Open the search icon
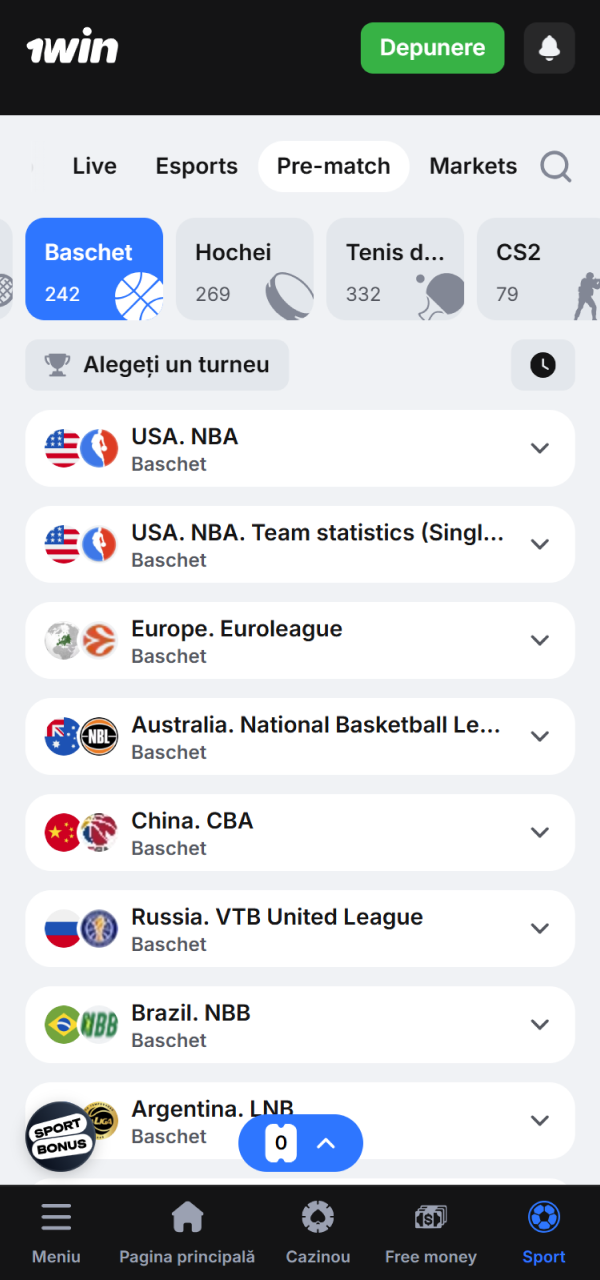The image size is (600, 1280). (555, 166)
